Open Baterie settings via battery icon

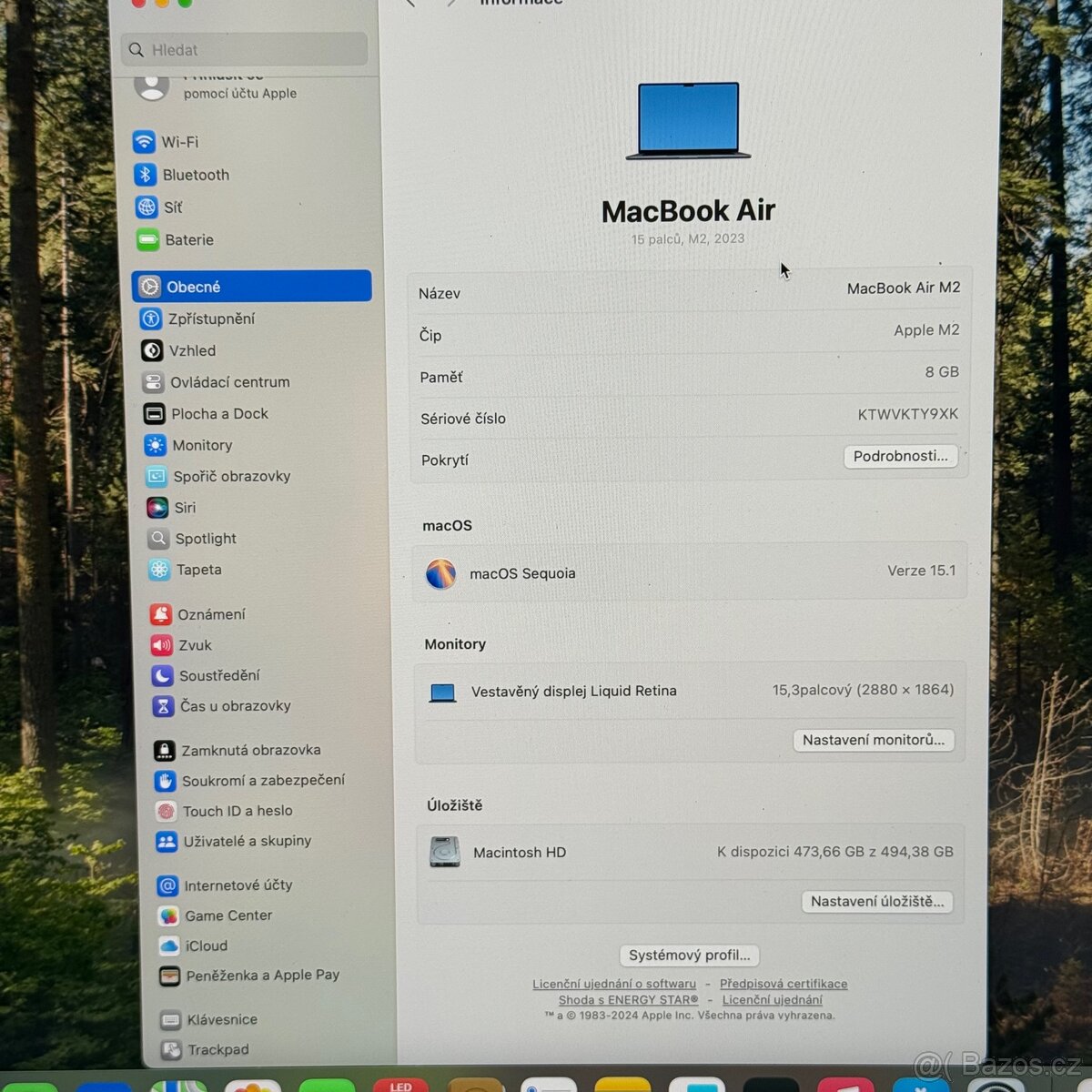click(148, 239)
